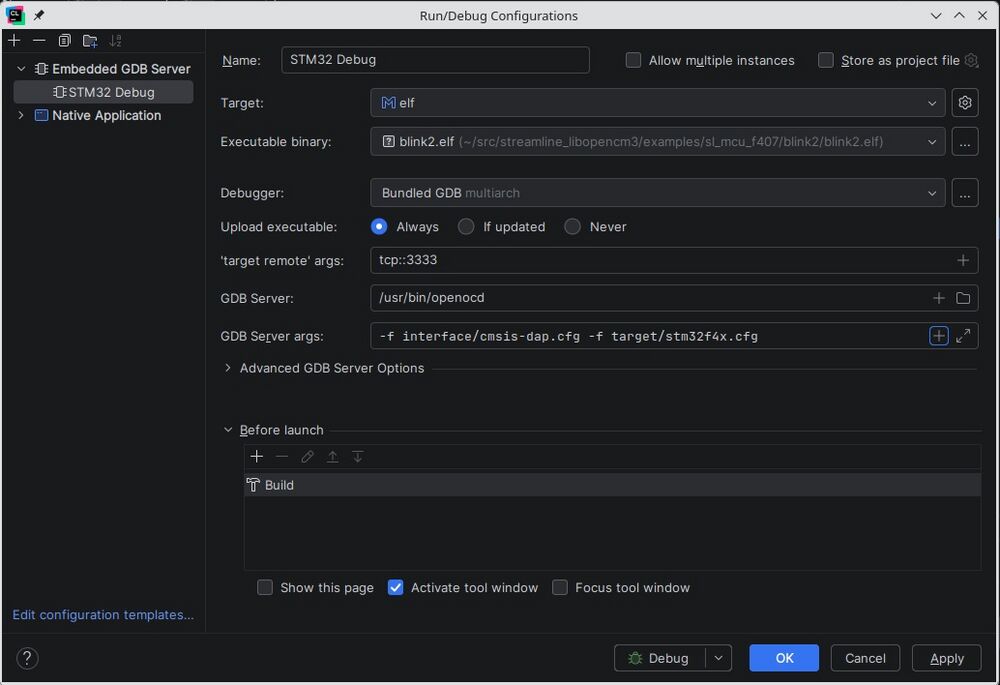Expand the GDB Server args field
This screenshot has width=1000, height=685.
tap(963, 336)
